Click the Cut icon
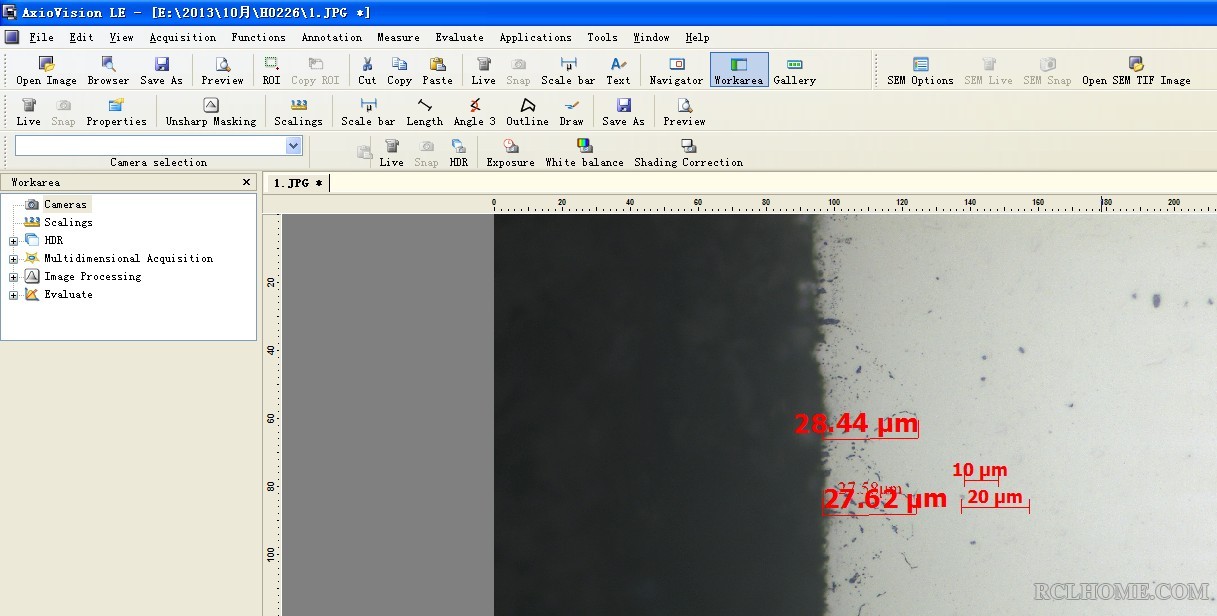This screenshot has height=616, width=1217. (x=367, y=70)
